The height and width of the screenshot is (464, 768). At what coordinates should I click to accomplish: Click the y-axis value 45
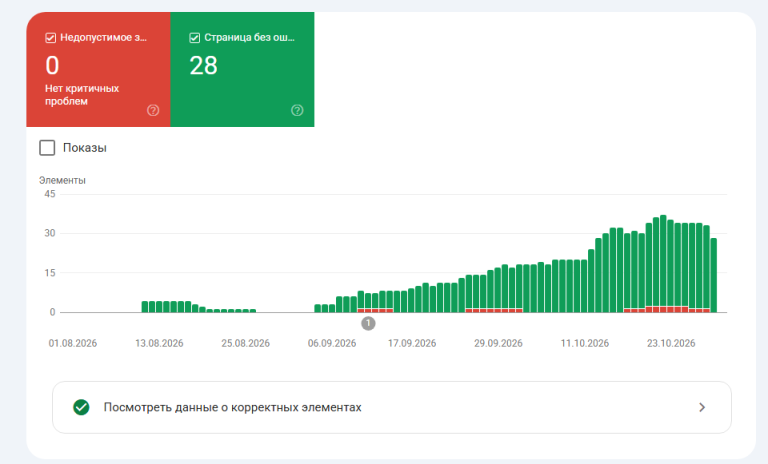point(50,194)
